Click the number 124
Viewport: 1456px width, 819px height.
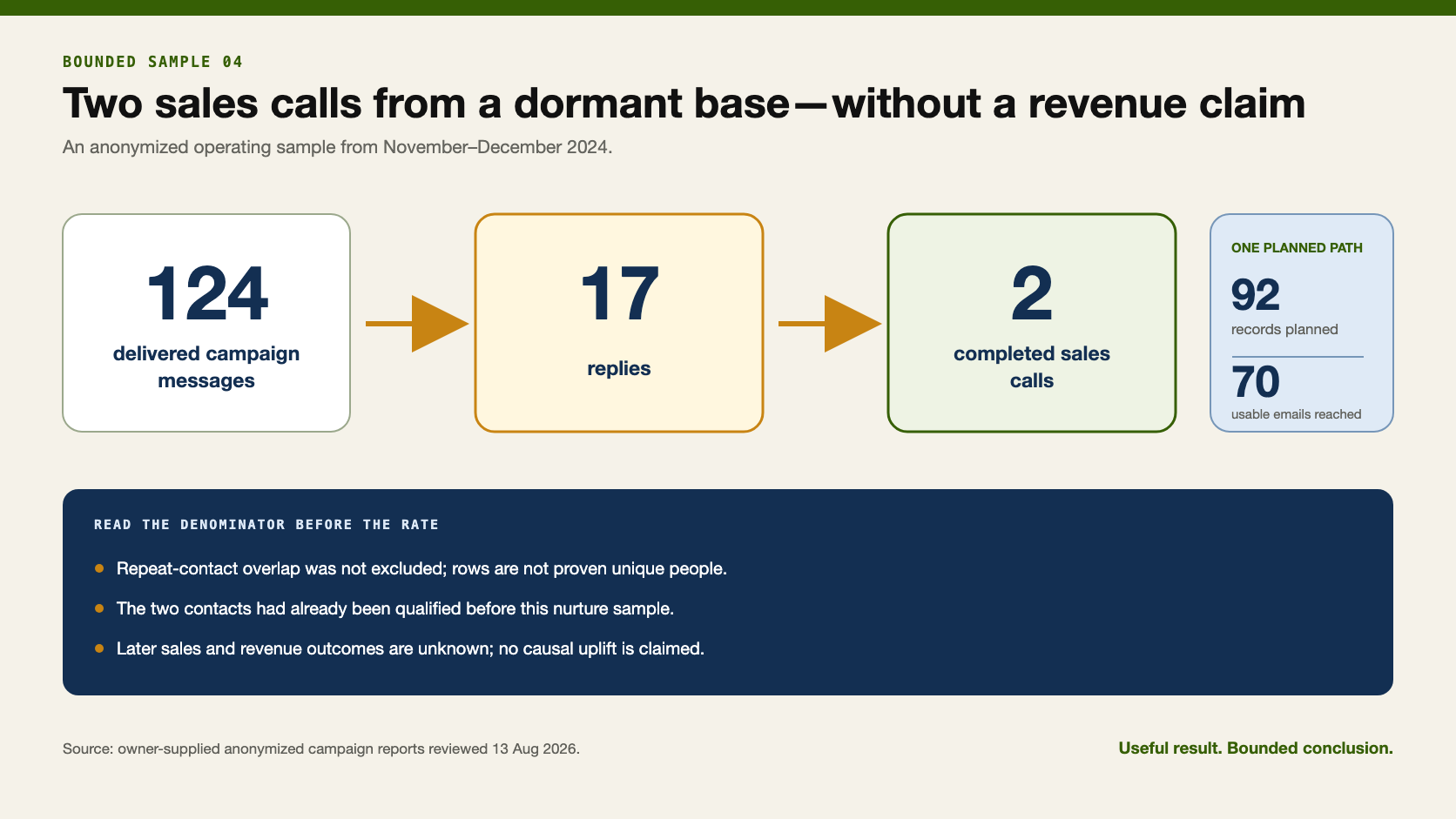207,294
